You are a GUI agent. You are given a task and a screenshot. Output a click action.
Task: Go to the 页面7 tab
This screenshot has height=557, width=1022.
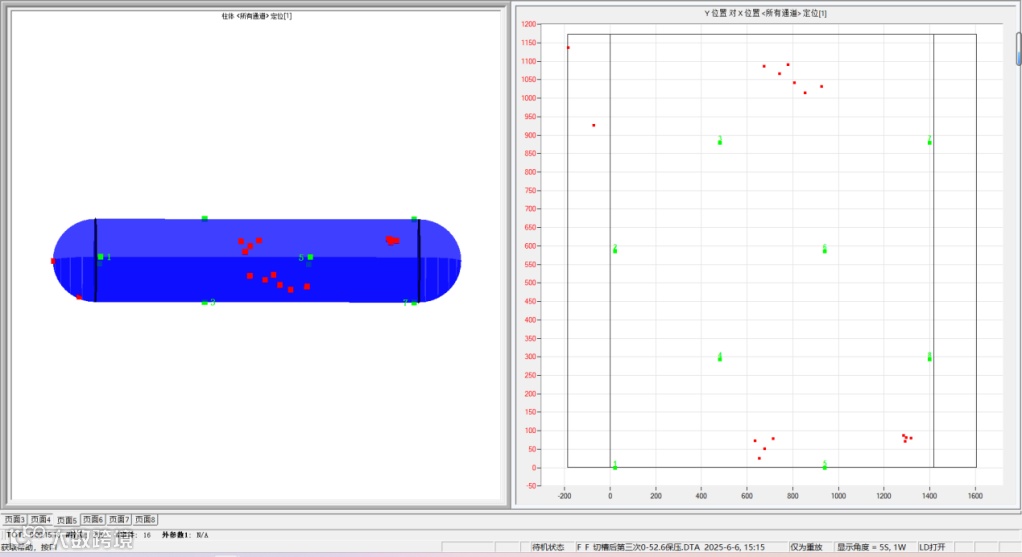click(x=119, y=519)
